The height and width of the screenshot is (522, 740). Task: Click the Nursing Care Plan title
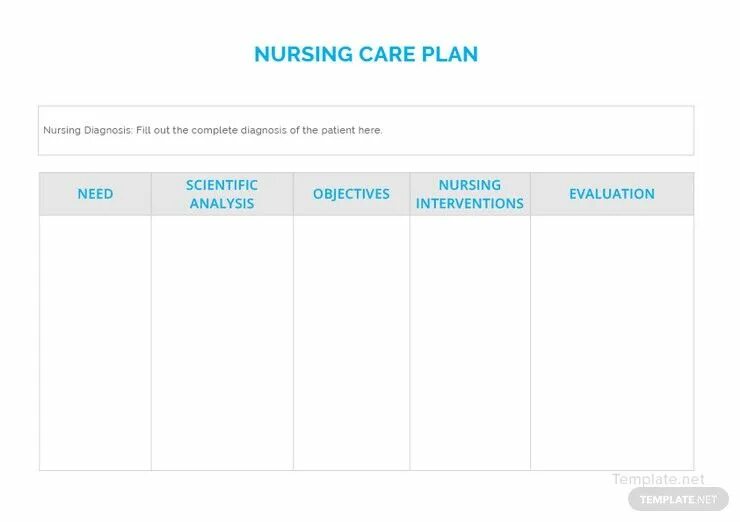click(x=366, y=54)
